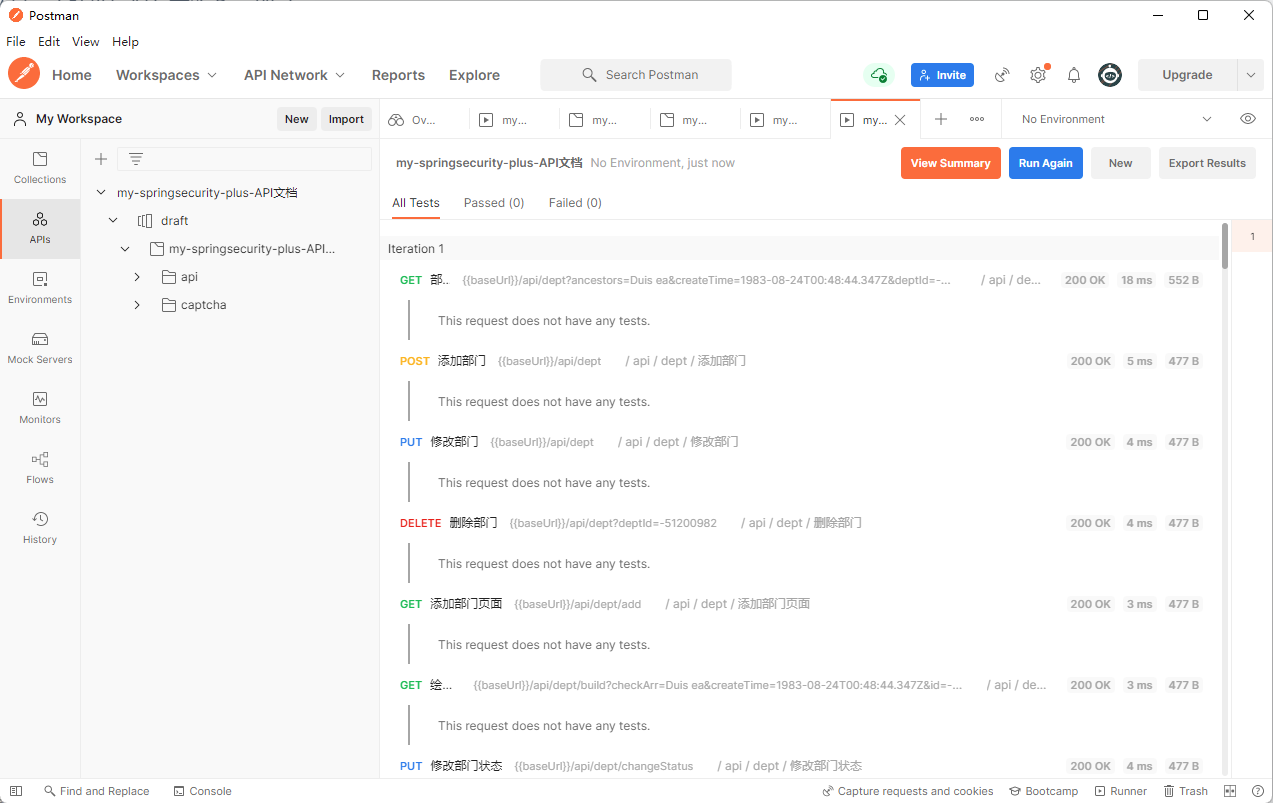Viewport: 1273px width, 803px height.
Task: Open the capture requests satellite icon
Action: (x=1002, y=75)
